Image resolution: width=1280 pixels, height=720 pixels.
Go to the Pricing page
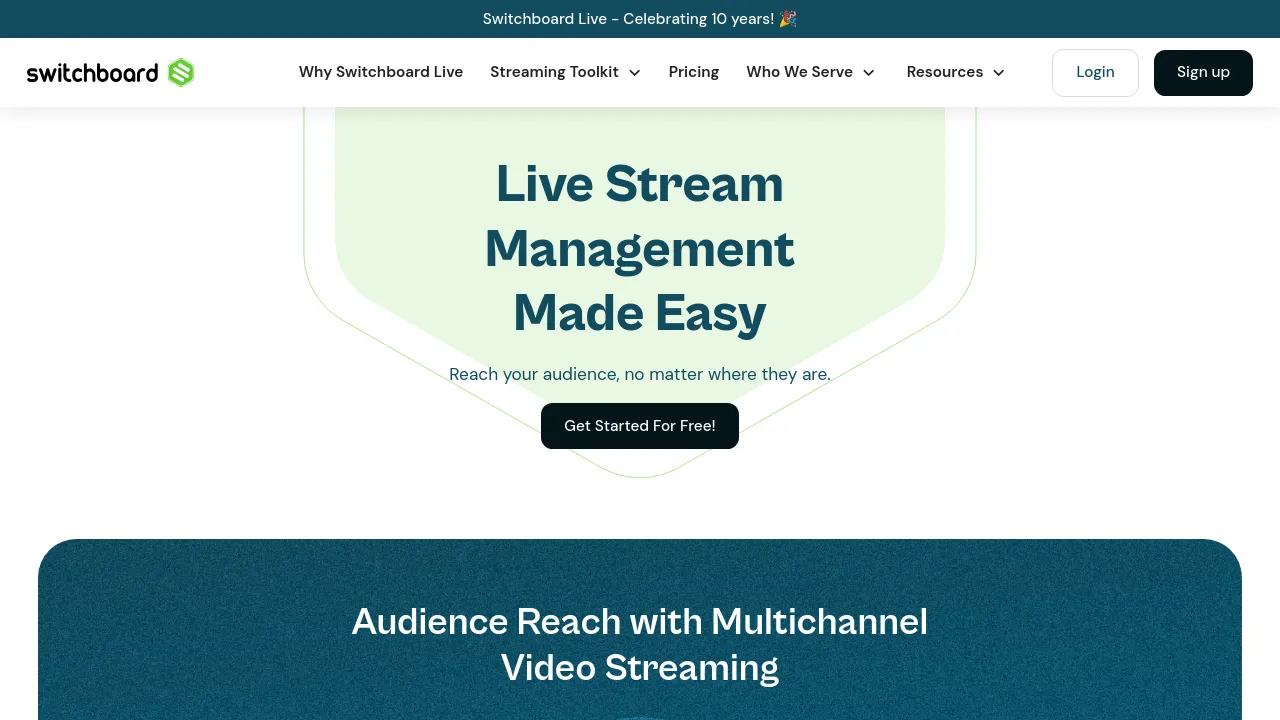point(694,72)
